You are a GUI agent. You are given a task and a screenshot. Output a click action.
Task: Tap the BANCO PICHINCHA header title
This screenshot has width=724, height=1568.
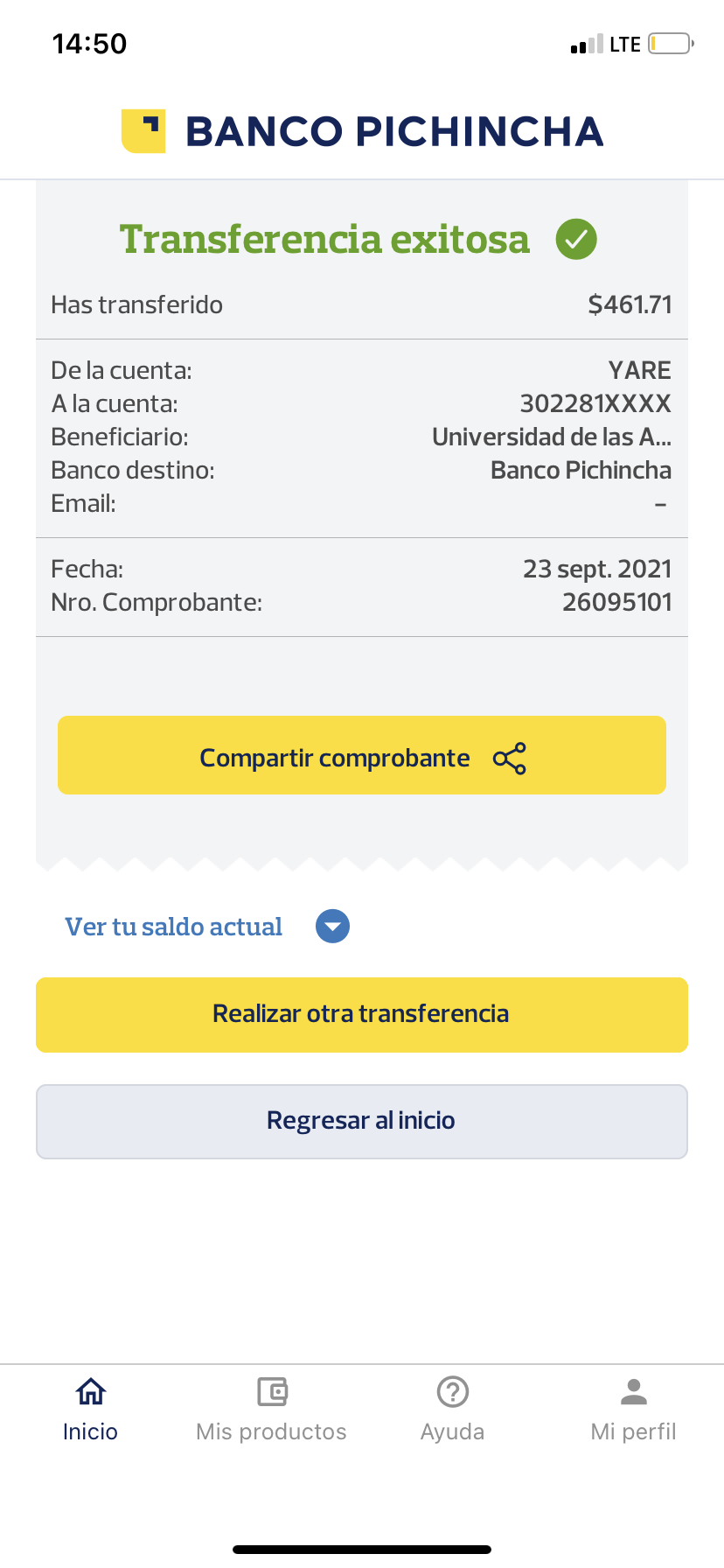pos(394,131)
